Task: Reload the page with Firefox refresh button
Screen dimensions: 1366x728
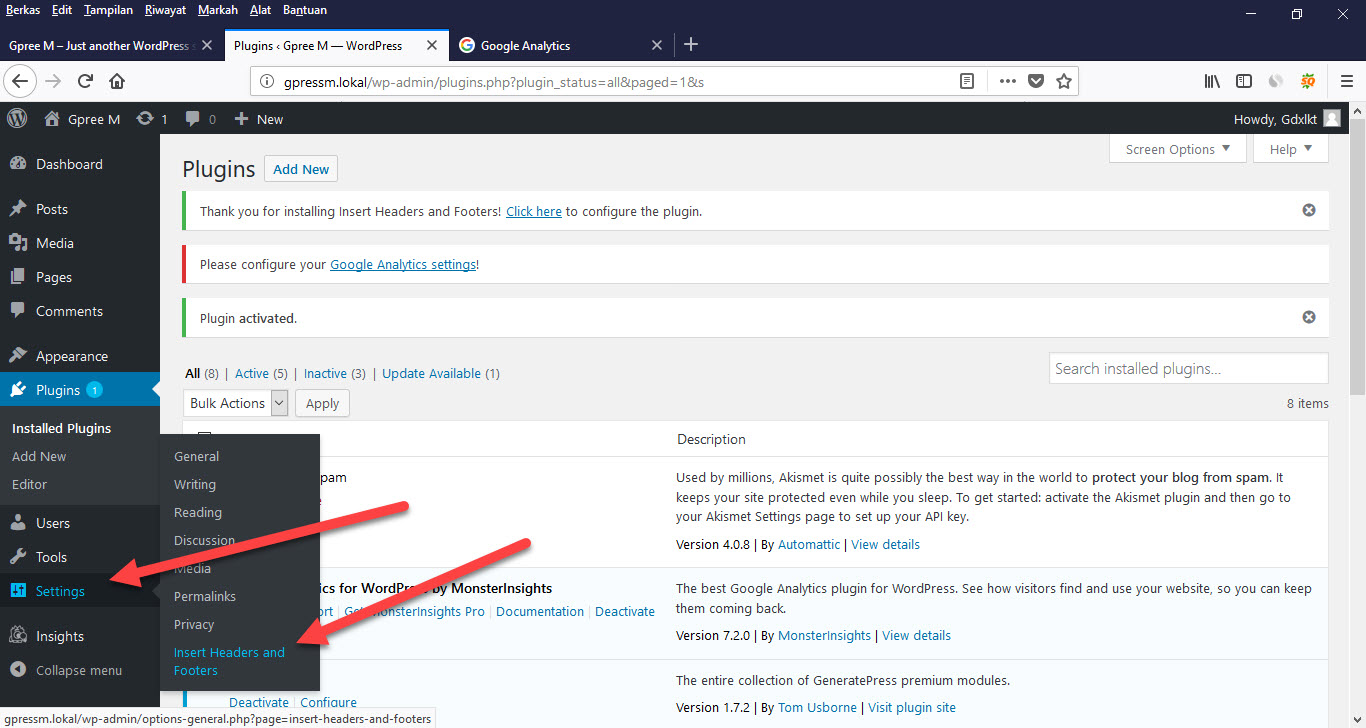Action: [x=86, y=81]
